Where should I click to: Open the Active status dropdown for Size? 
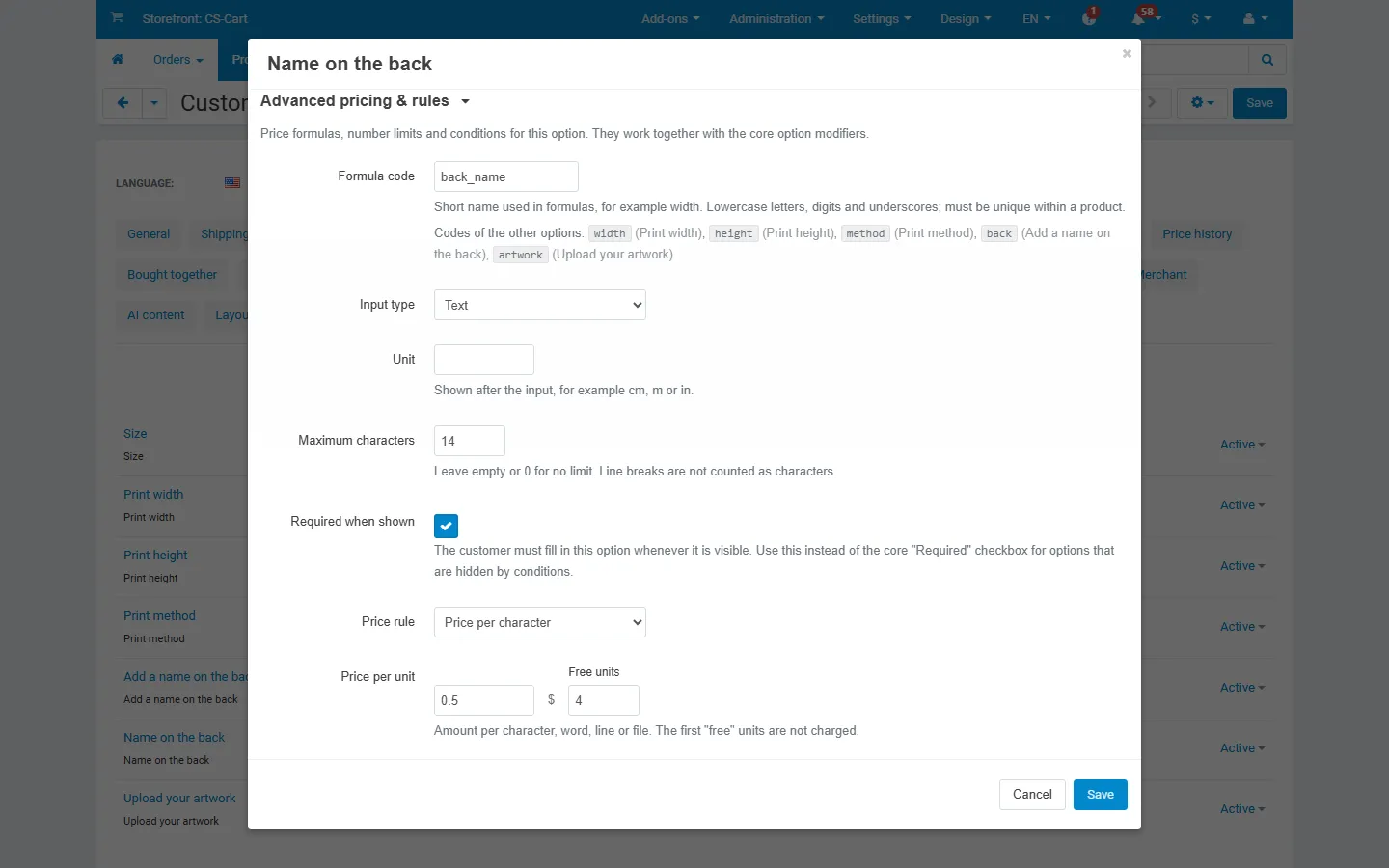coord(1242,445)
